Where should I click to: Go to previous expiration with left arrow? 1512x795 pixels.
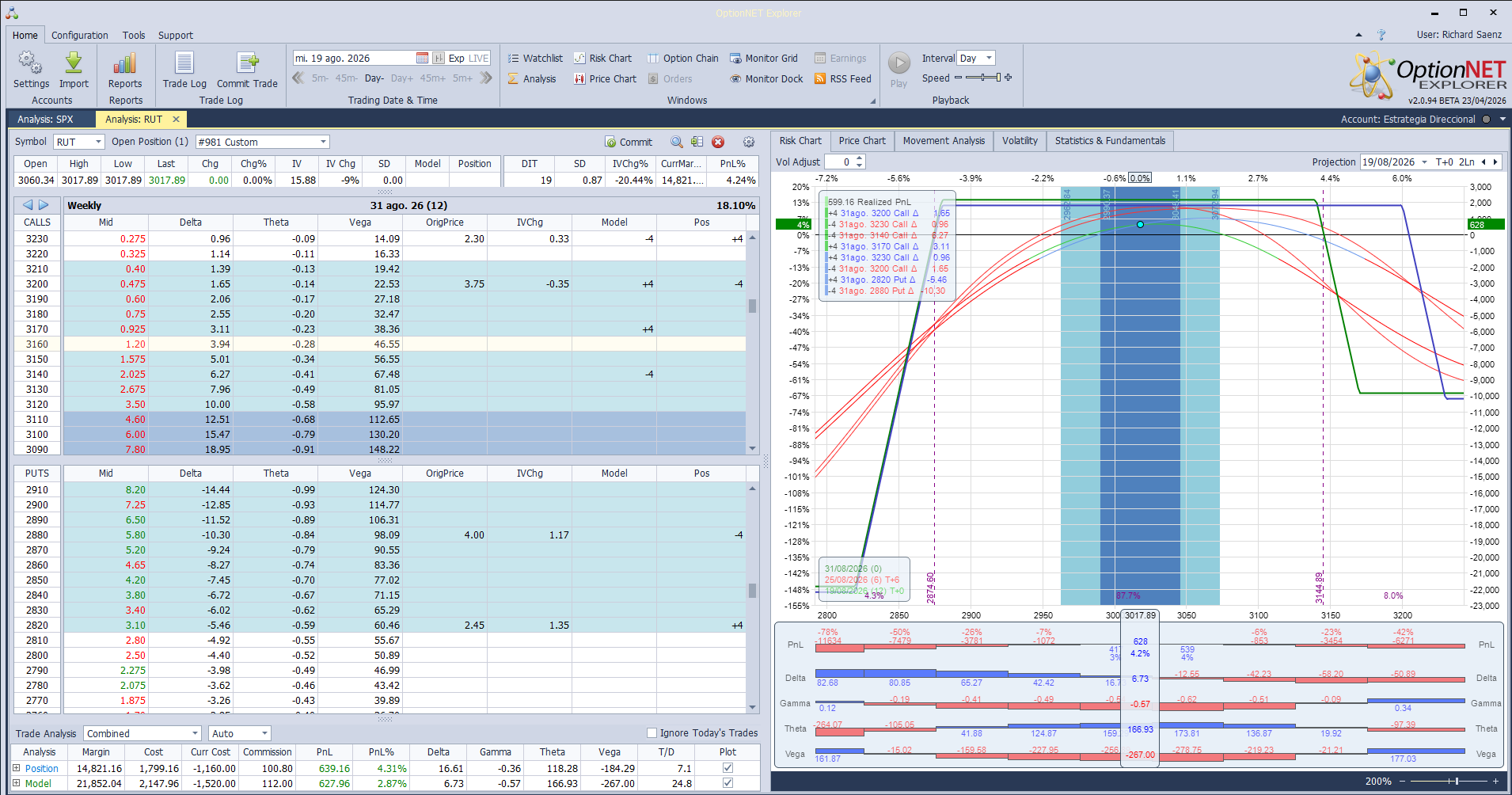point(28,205)
